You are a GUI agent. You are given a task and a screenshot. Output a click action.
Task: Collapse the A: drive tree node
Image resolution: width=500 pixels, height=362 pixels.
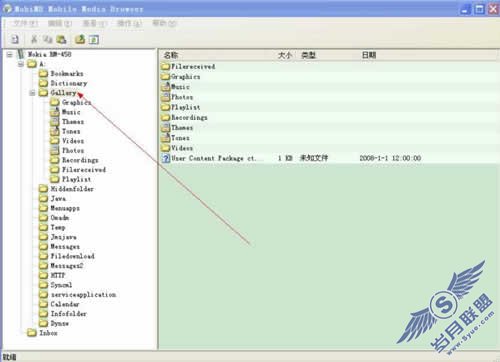click(x=21, y=64)
